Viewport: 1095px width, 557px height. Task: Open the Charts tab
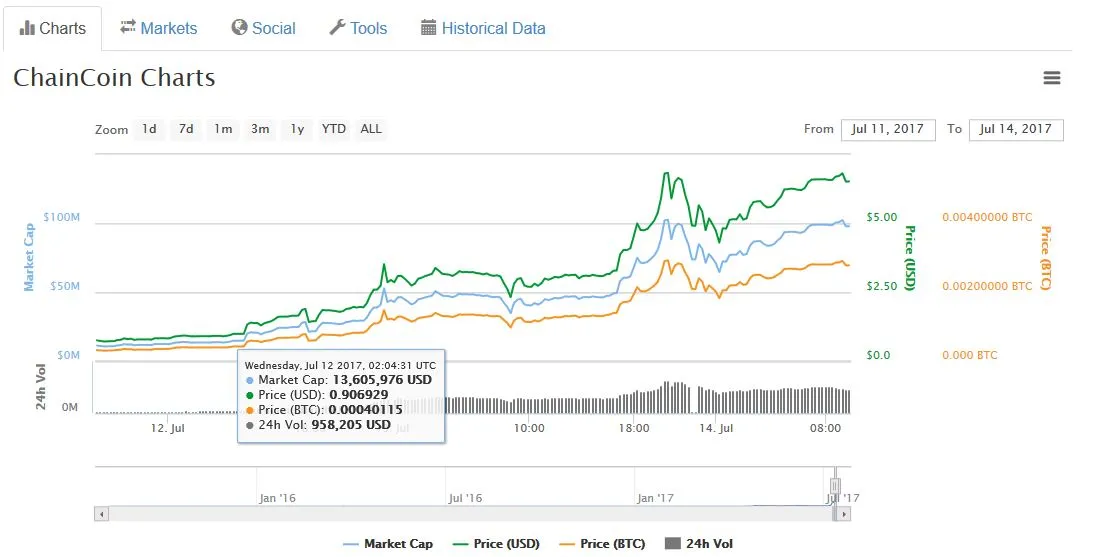(x=52, y=29)
